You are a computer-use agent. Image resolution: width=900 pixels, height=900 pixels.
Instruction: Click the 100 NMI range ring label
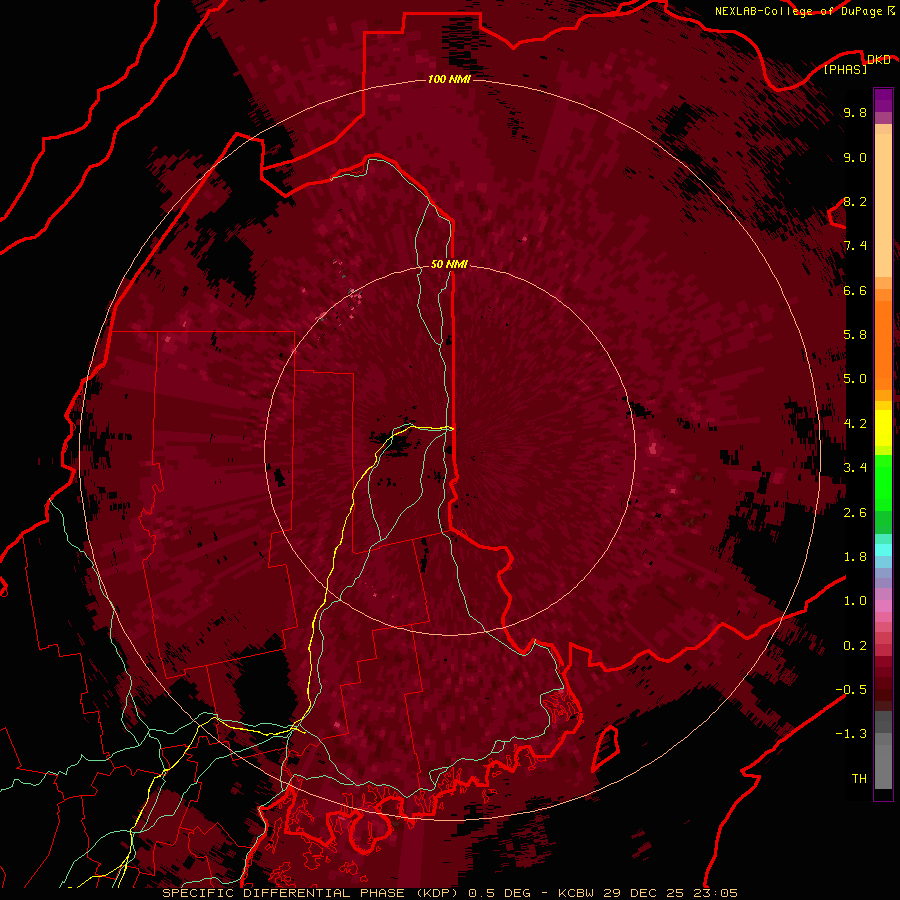pos(449,79)
